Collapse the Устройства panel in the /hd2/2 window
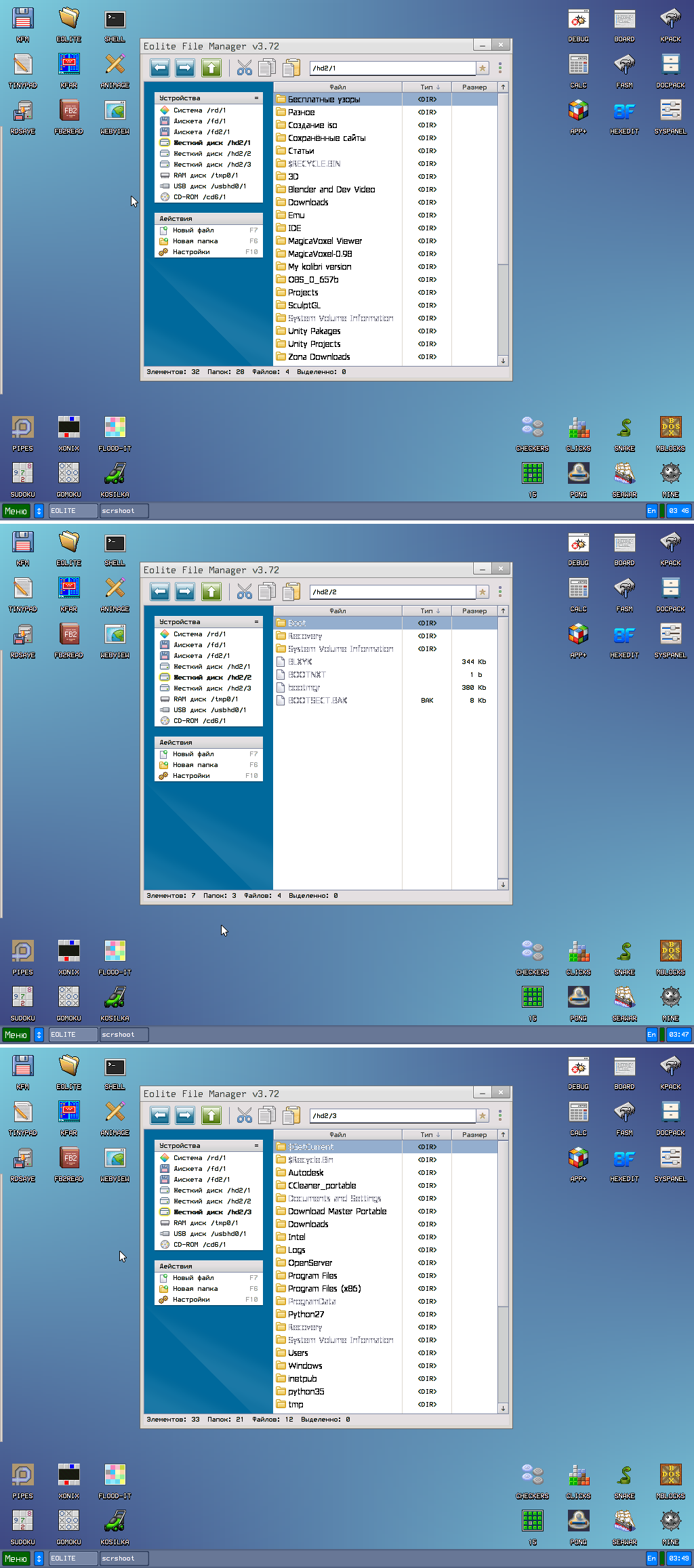 coord(256,622)
